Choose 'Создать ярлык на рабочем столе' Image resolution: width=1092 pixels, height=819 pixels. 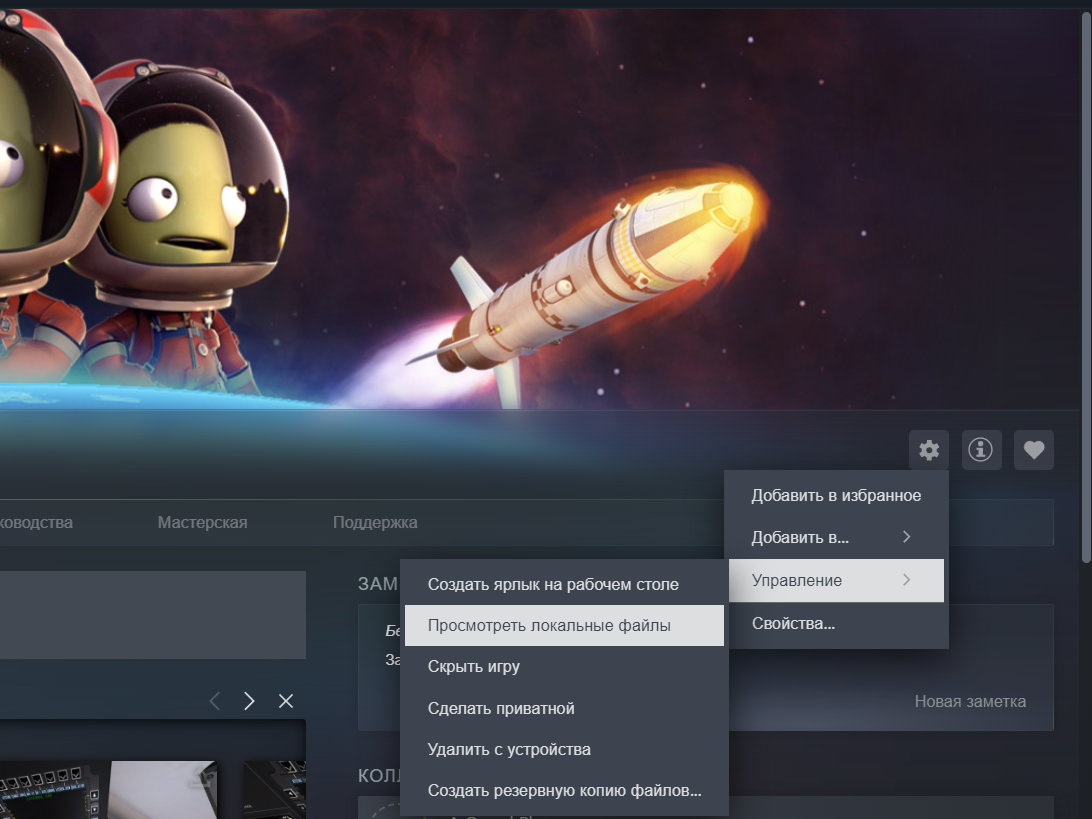[564, 584]
